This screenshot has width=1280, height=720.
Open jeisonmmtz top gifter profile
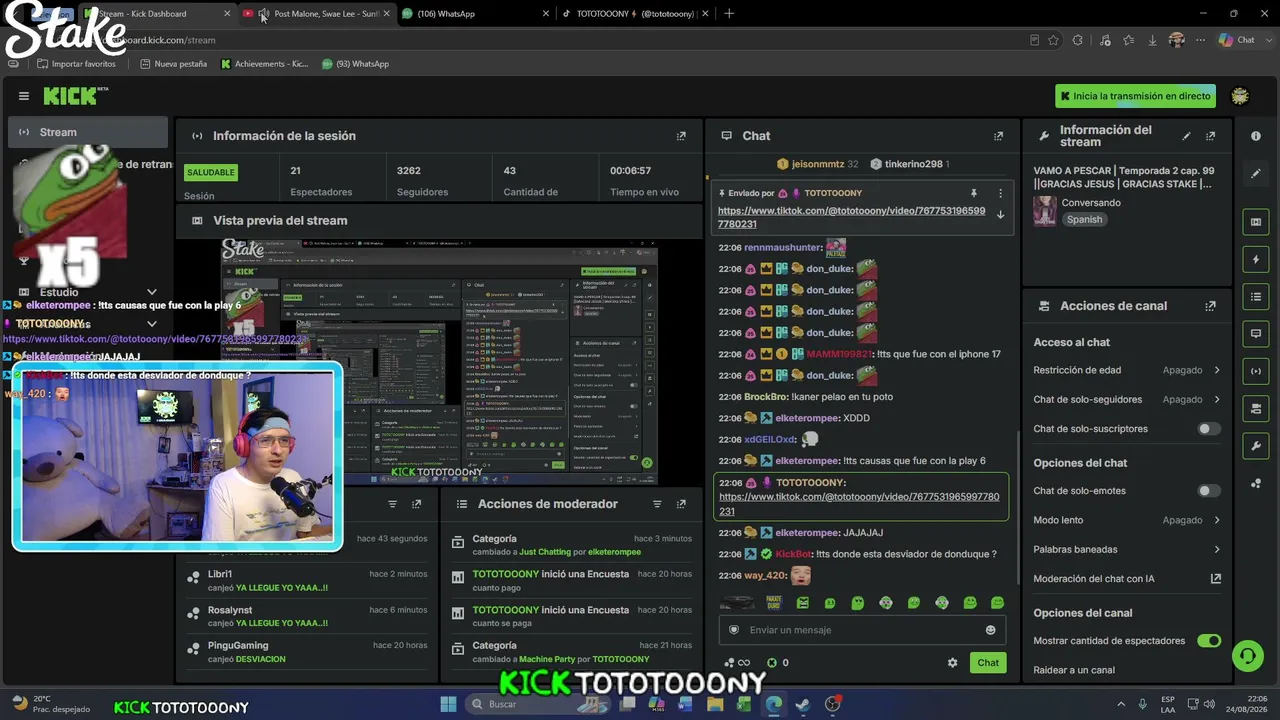tap(817, 164)
